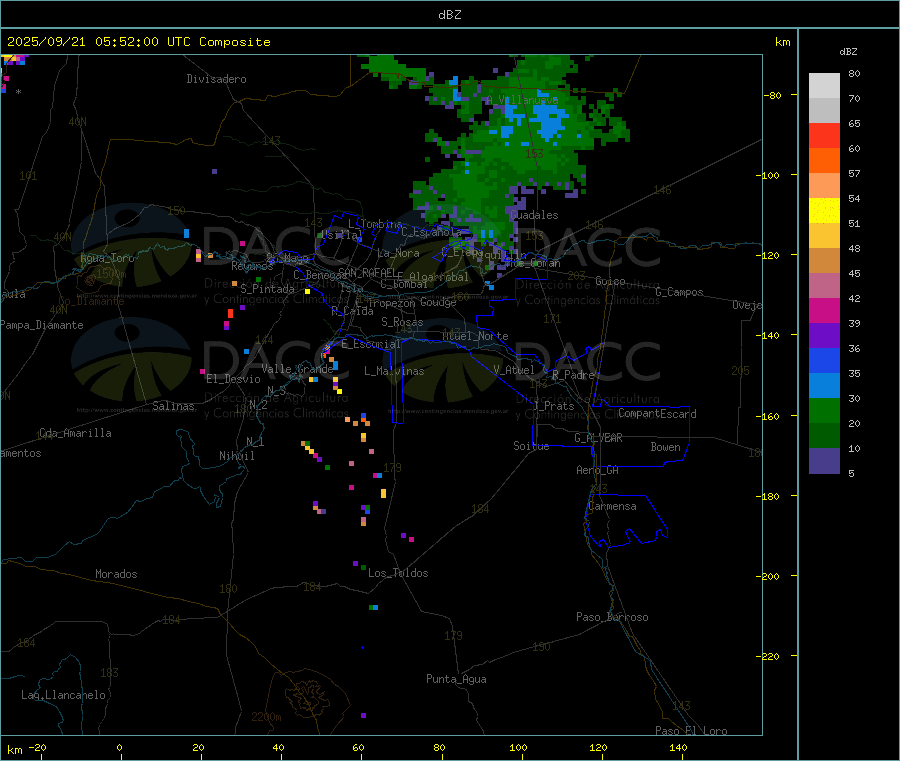
Task: Click the 'Salinas' map label
Action: pos(173,406)
